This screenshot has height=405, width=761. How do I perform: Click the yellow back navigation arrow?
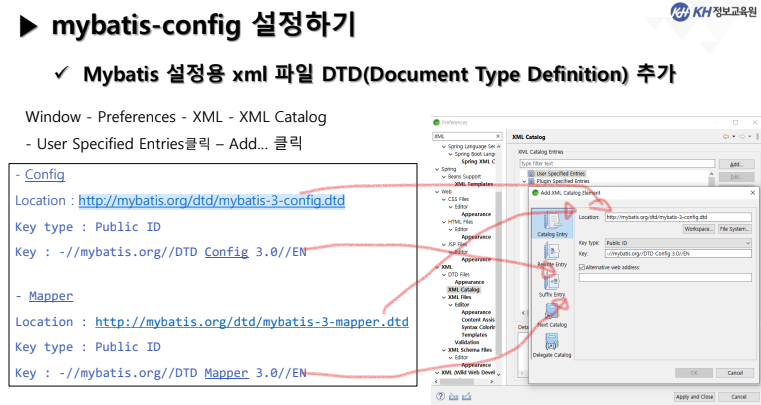click(x=726, y=136)
